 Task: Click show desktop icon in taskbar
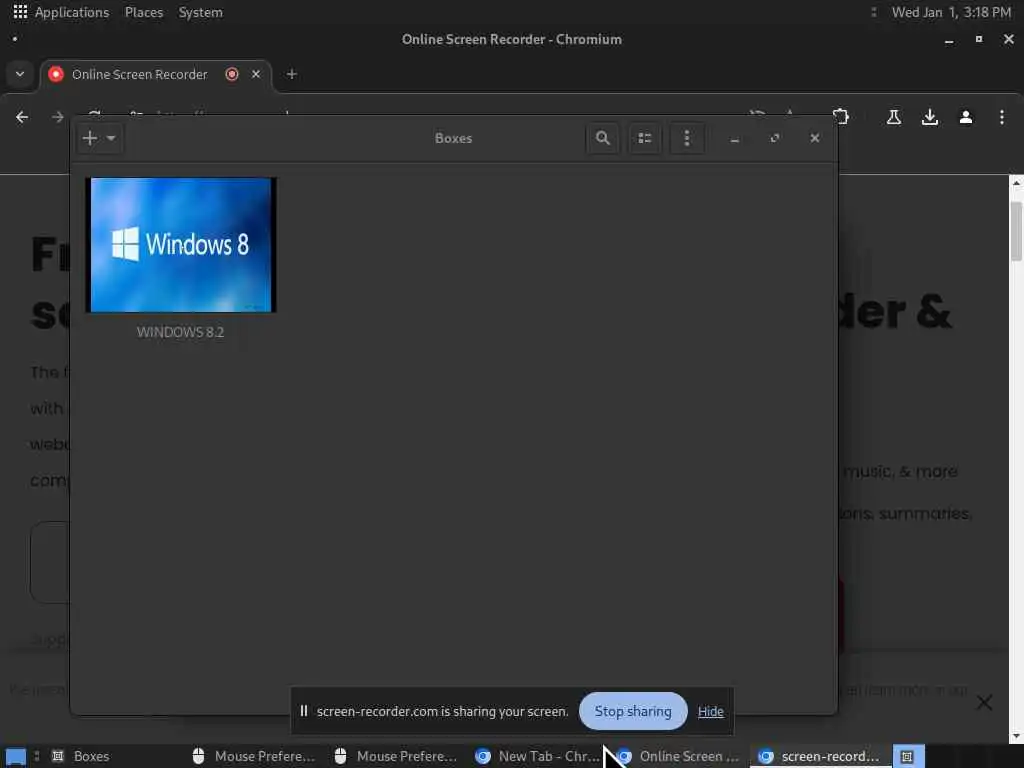[x=16, y=757]
